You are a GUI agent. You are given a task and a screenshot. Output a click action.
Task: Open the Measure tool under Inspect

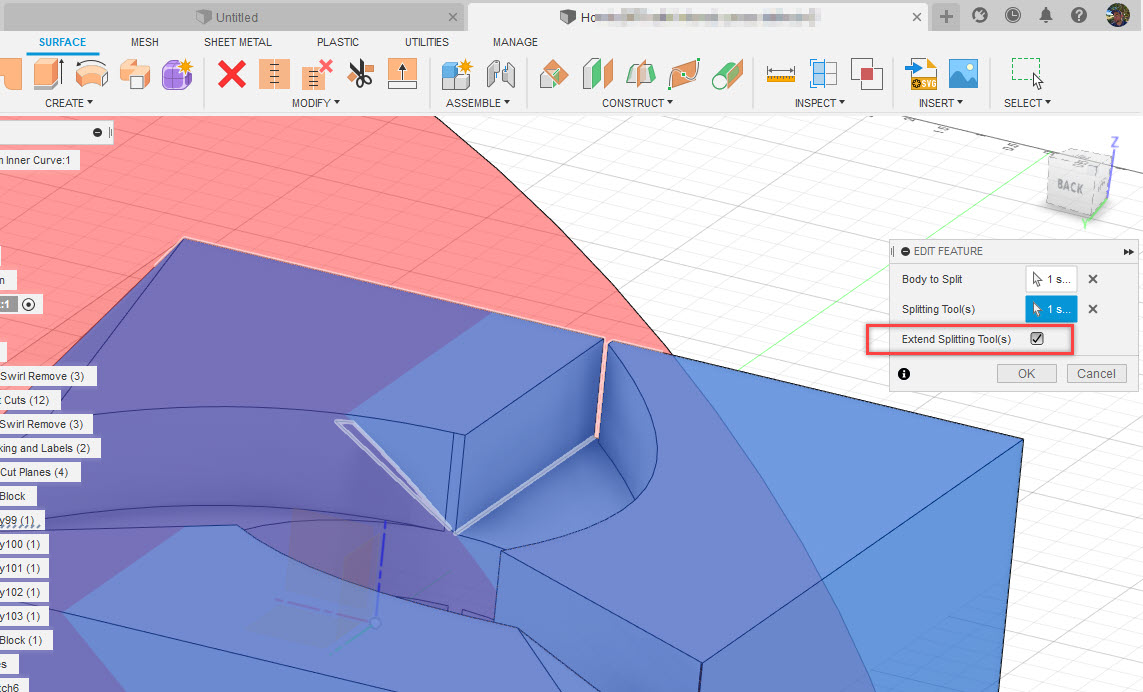click(x=780, y=75)
